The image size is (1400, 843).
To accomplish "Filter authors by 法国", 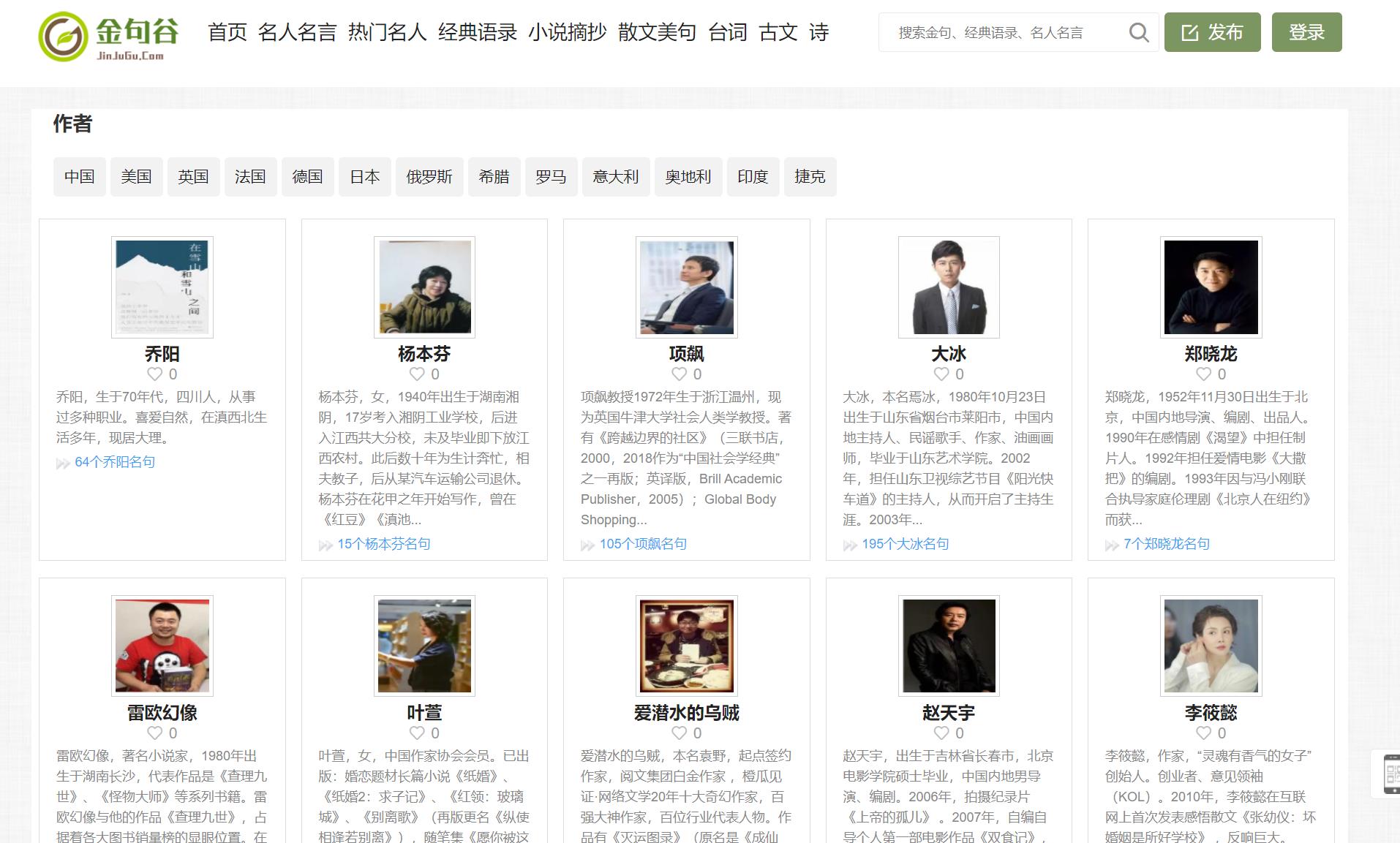I will (250, 177).
